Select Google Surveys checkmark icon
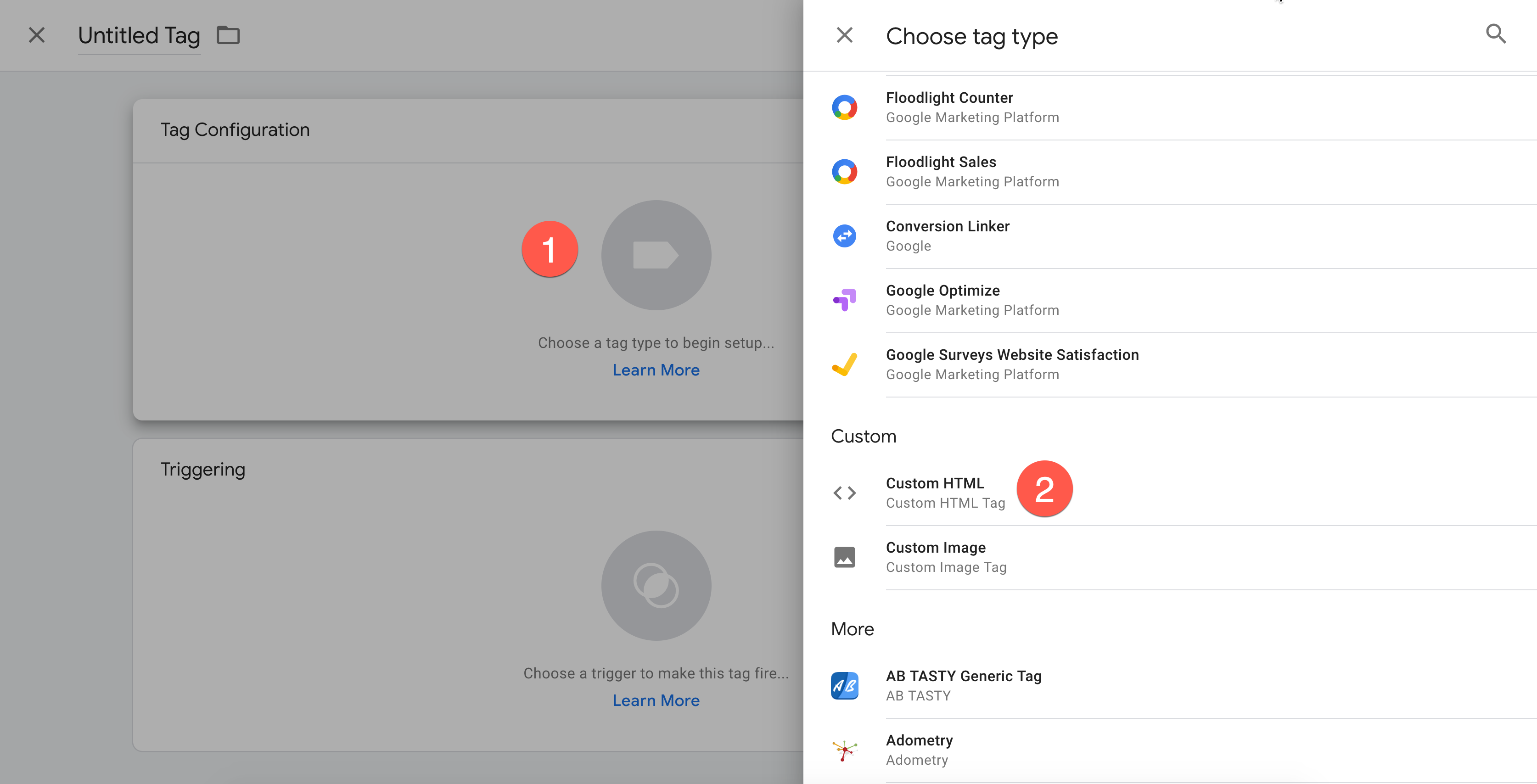Screen dimensions: 1537x784 [x=844, y=364]
